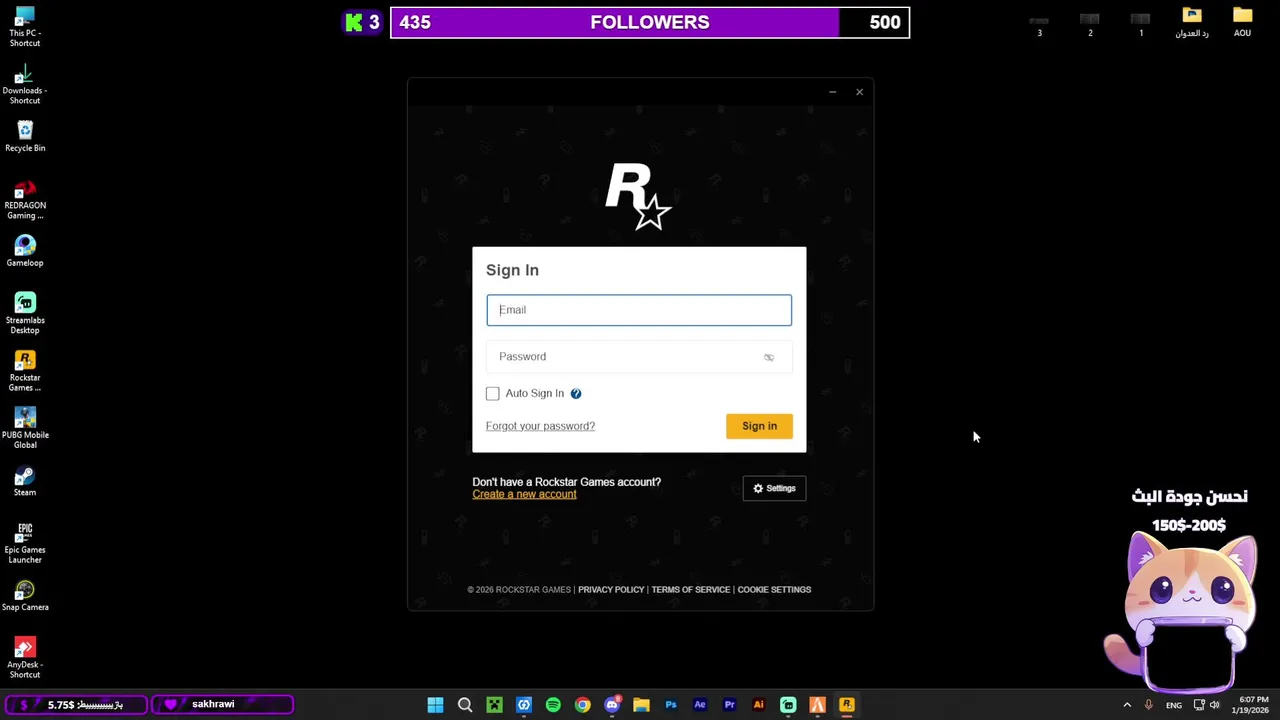Viewport: 1280px width, 720px height.
Task: Click the microphone tray icon
Action: (1148, 705)
